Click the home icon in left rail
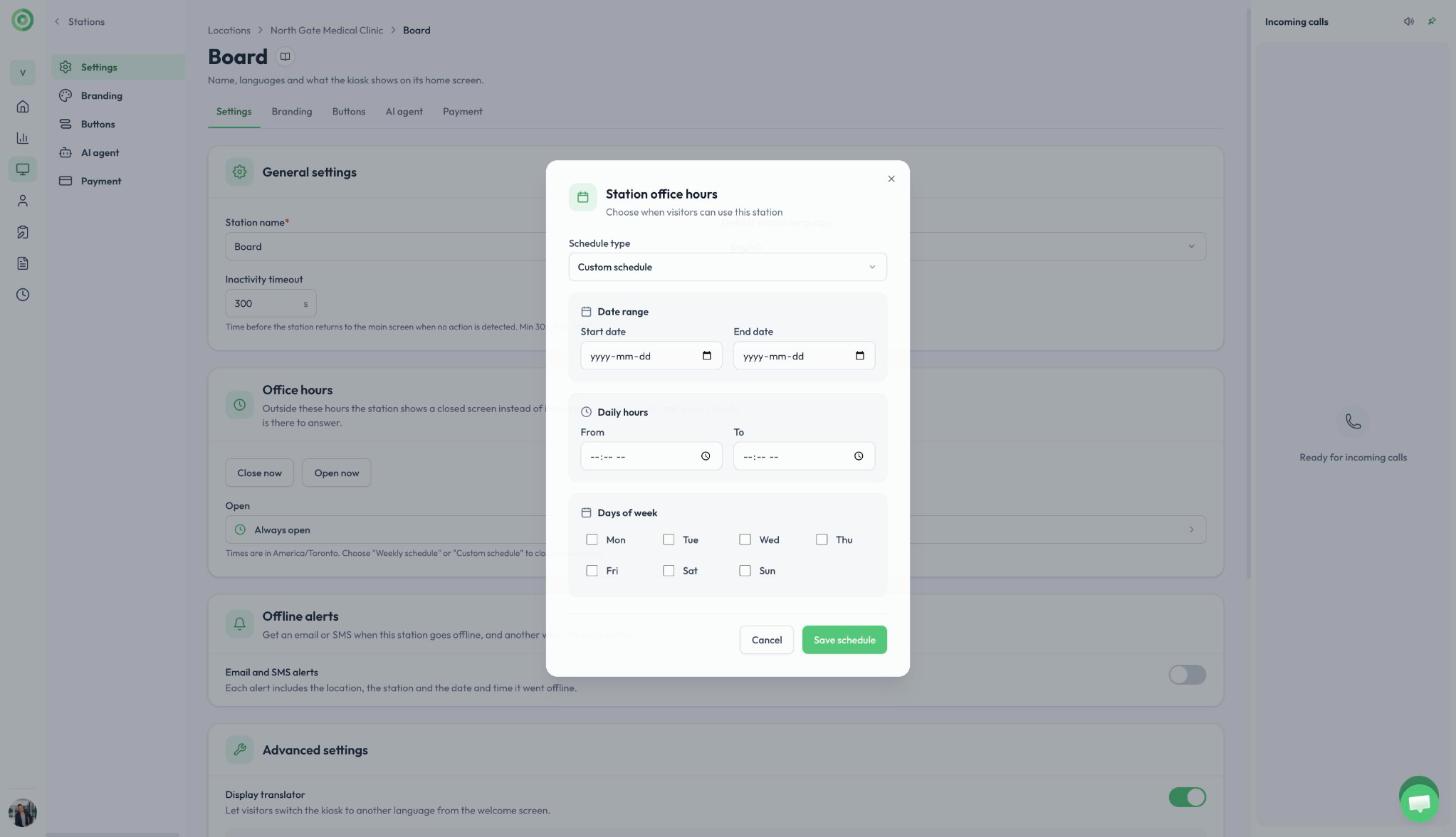The image size is (1456, 837). (x=22, y=107)
